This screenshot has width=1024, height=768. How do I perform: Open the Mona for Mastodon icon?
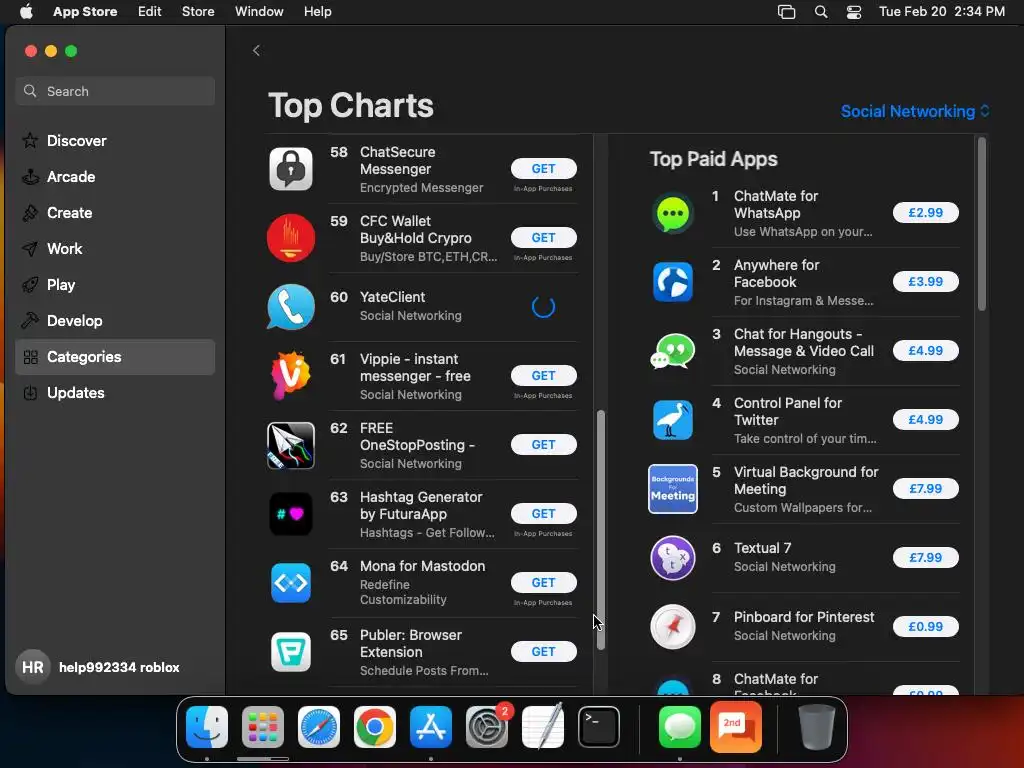291,583
